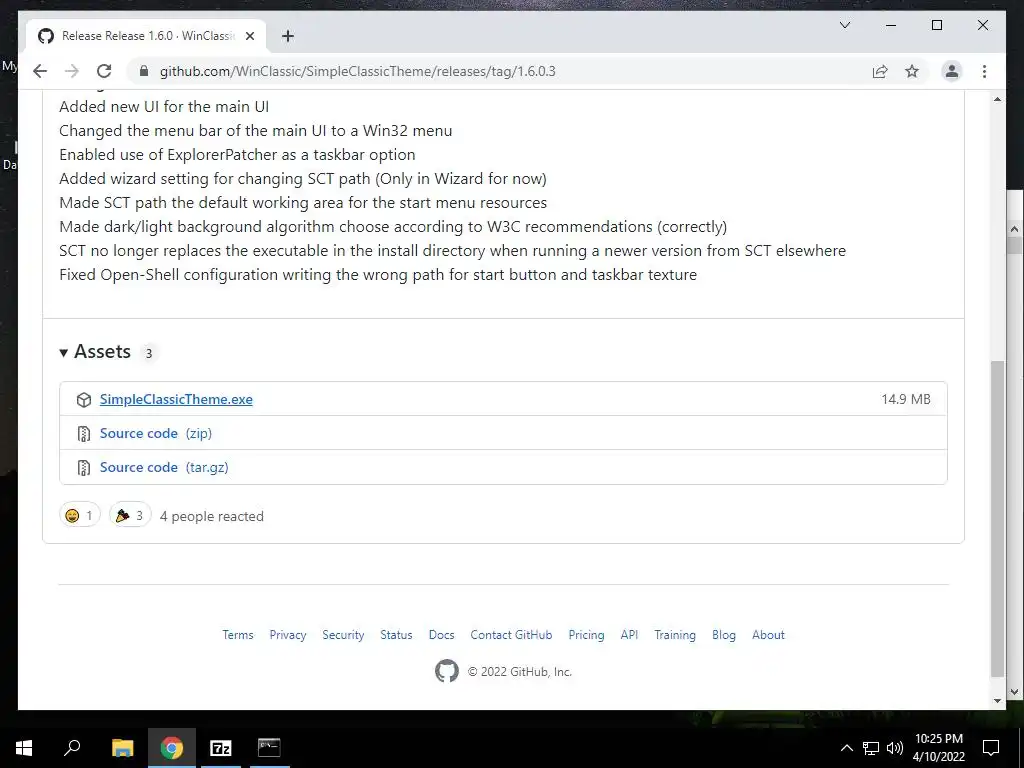Open Chrome's three-dot menu

click(984, 71)
